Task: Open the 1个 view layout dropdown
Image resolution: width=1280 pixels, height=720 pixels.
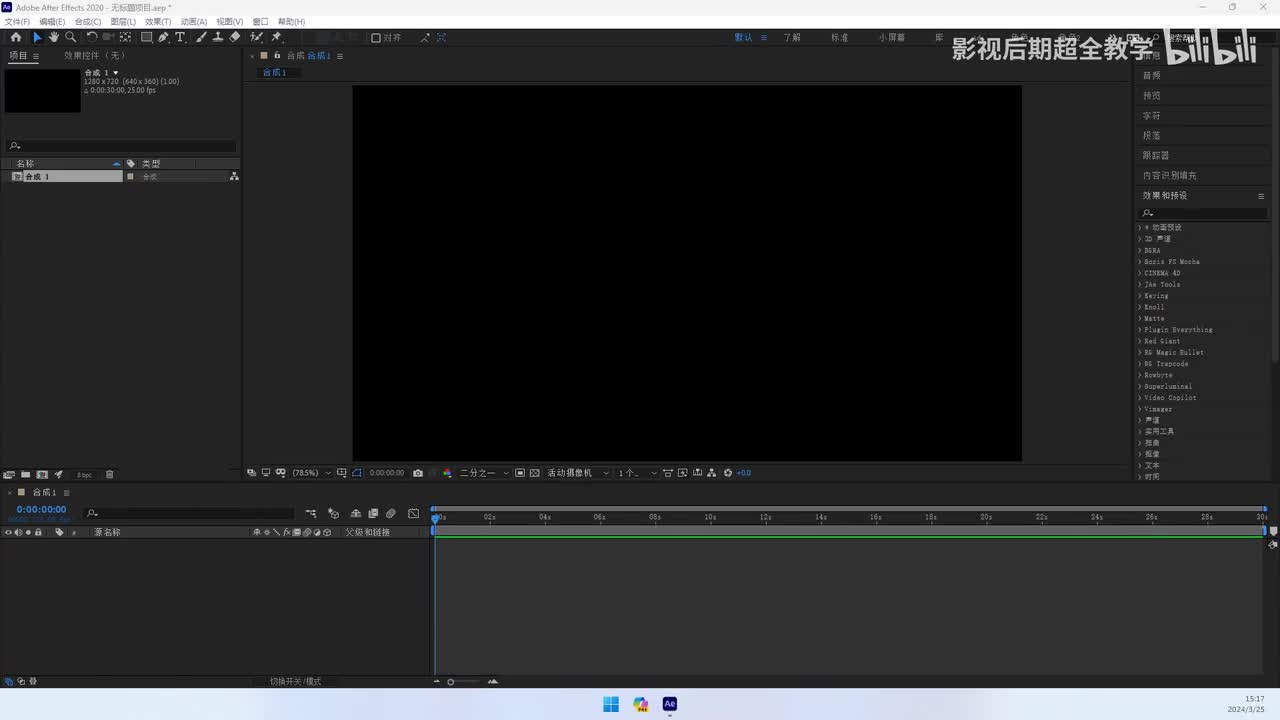Action: (x=638, y=473)
